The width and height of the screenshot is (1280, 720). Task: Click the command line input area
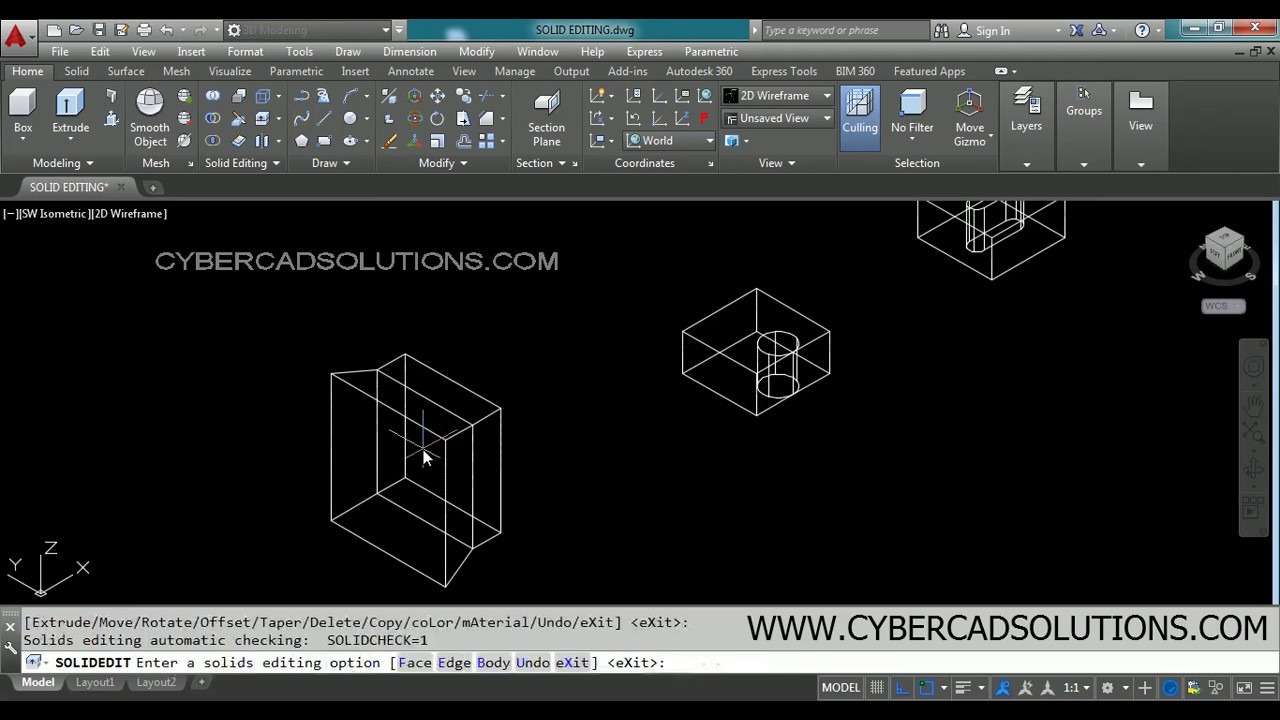click(x=640, y=663)
